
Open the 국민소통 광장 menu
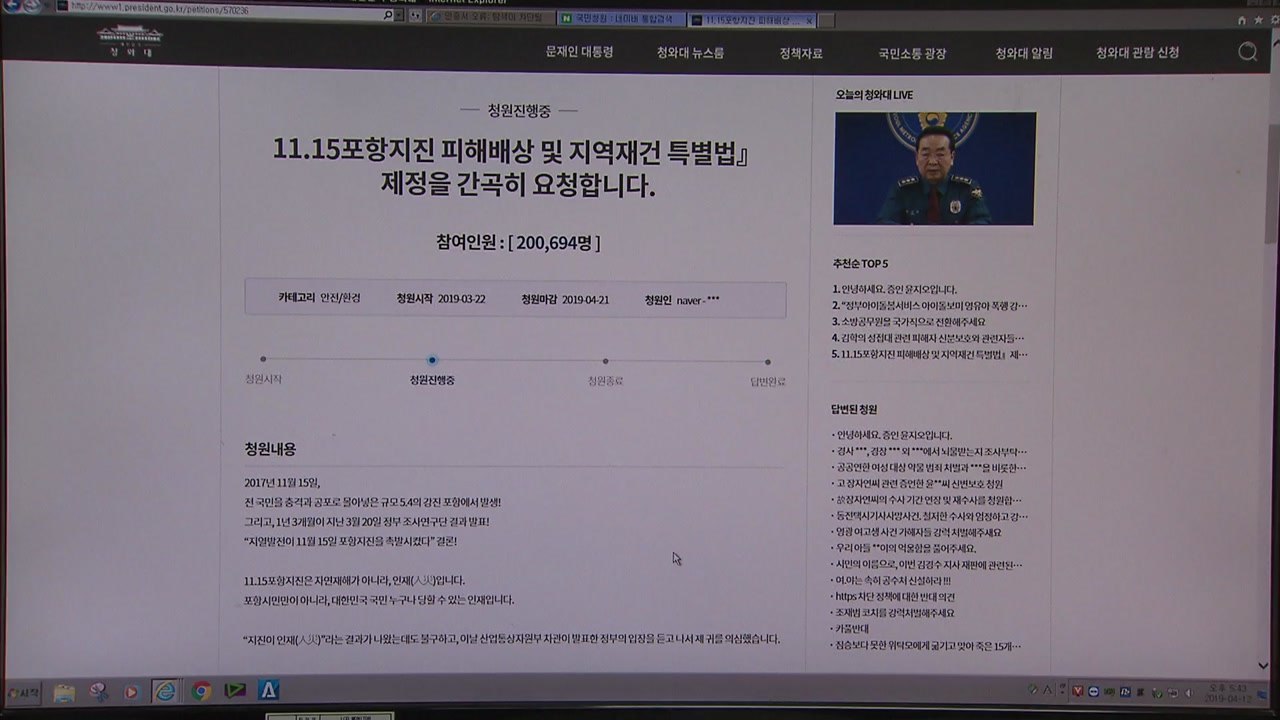(x=912, y=53)
